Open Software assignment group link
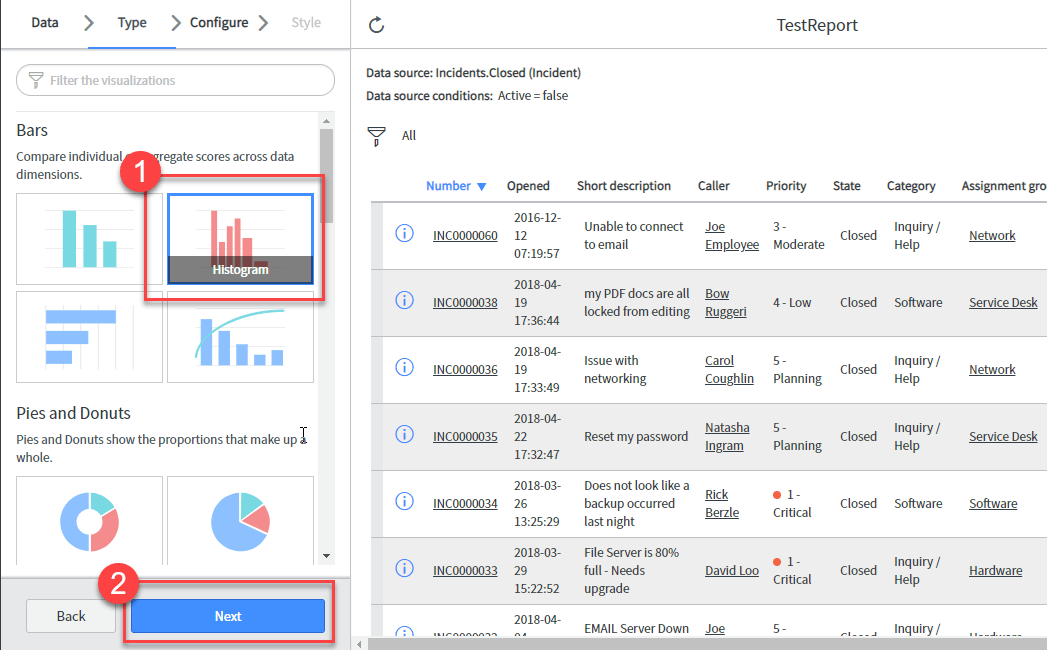Viewport: 1047px width, 650px height. 993,504
